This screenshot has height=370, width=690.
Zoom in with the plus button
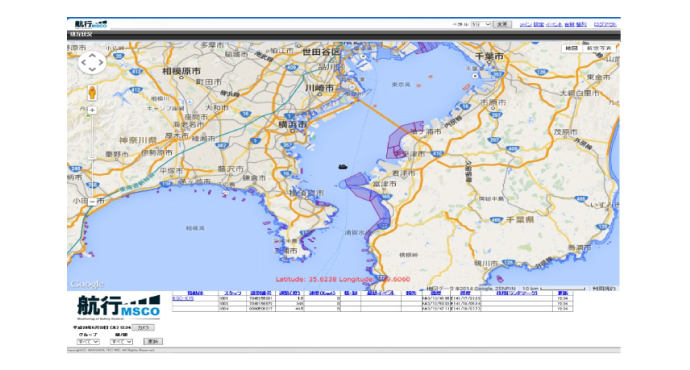[92, 110]
